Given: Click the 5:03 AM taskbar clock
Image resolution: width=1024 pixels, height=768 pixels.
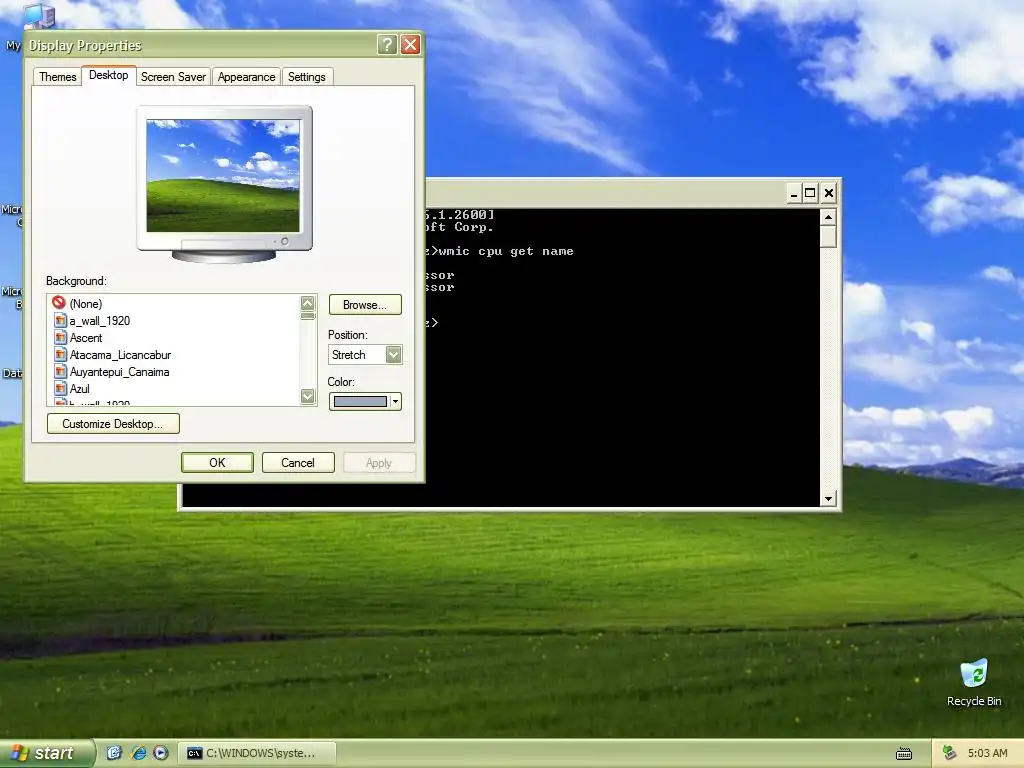Looking at the screenshot, I should click(987, 753).
